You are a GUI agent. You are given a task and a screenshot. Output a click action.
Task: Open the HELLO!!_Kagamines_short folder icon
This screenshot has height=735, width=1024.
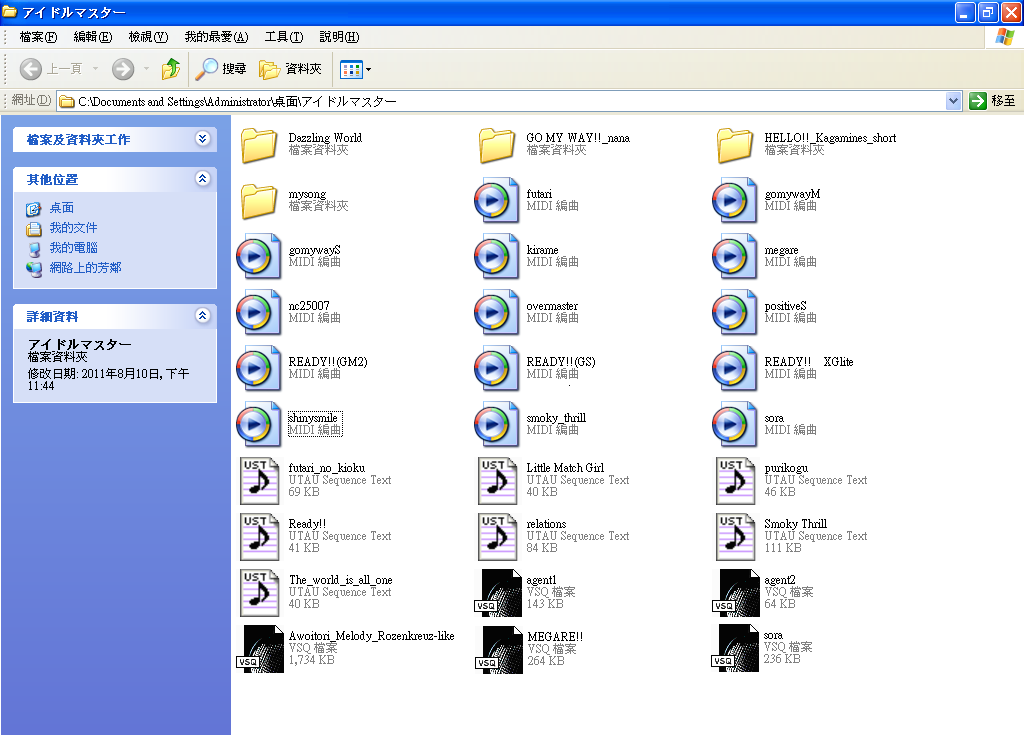click(735, 145)
